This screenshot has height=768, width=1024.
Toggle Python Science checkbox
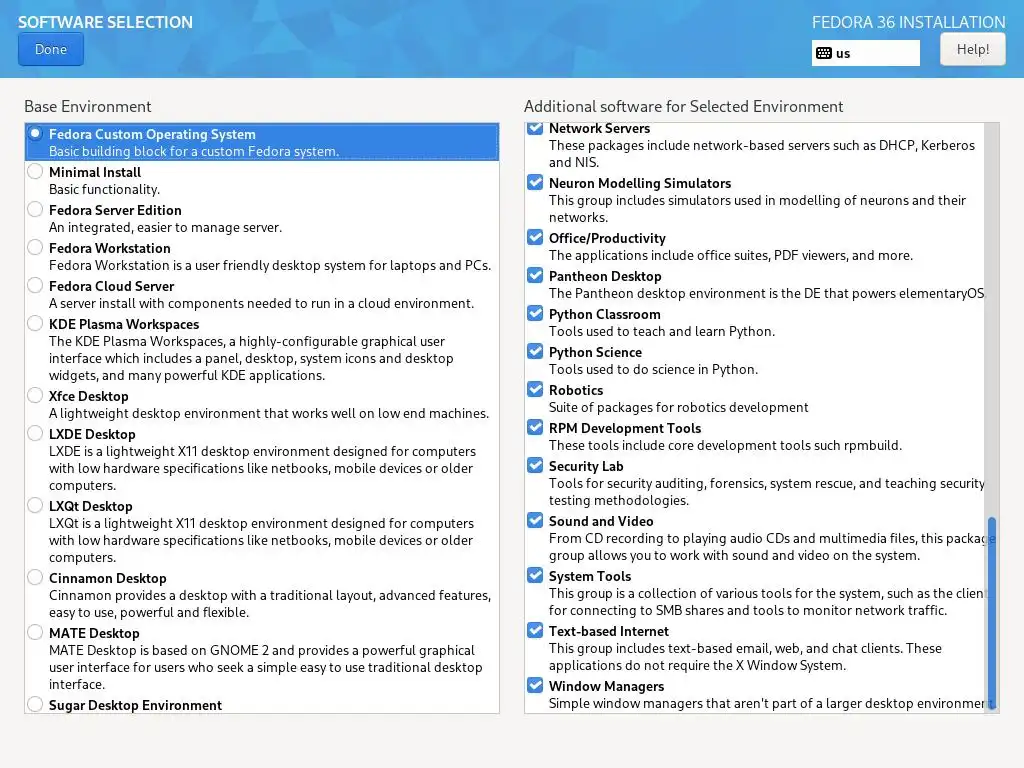point(535,351)
